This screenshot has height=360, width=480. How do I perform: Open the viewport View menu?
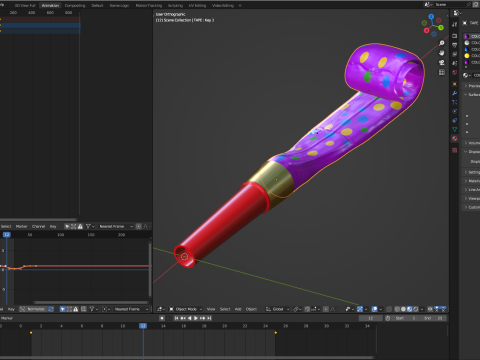click(x=211, y=309)
